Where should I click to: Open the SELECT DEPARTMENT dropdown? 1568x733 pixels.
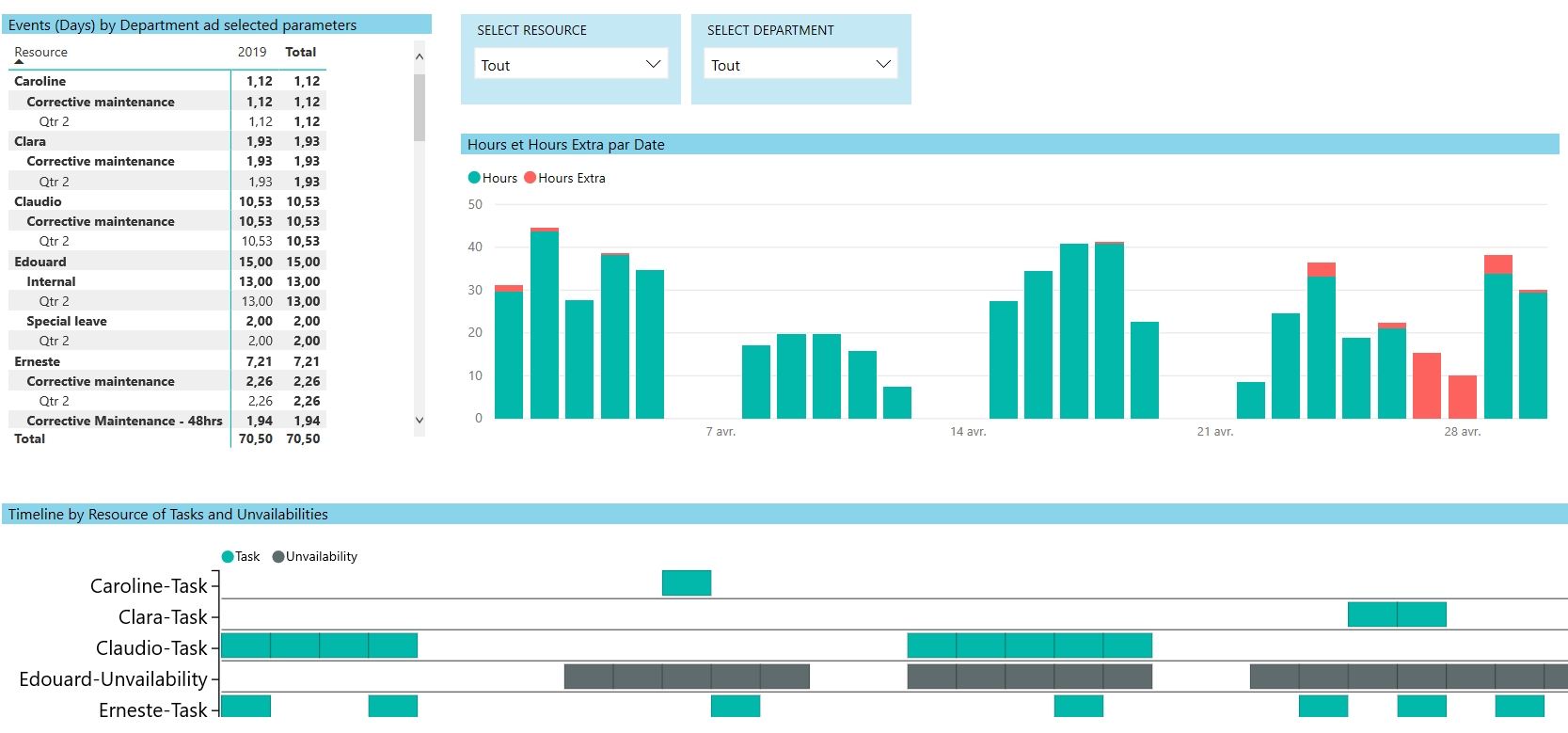800,64
